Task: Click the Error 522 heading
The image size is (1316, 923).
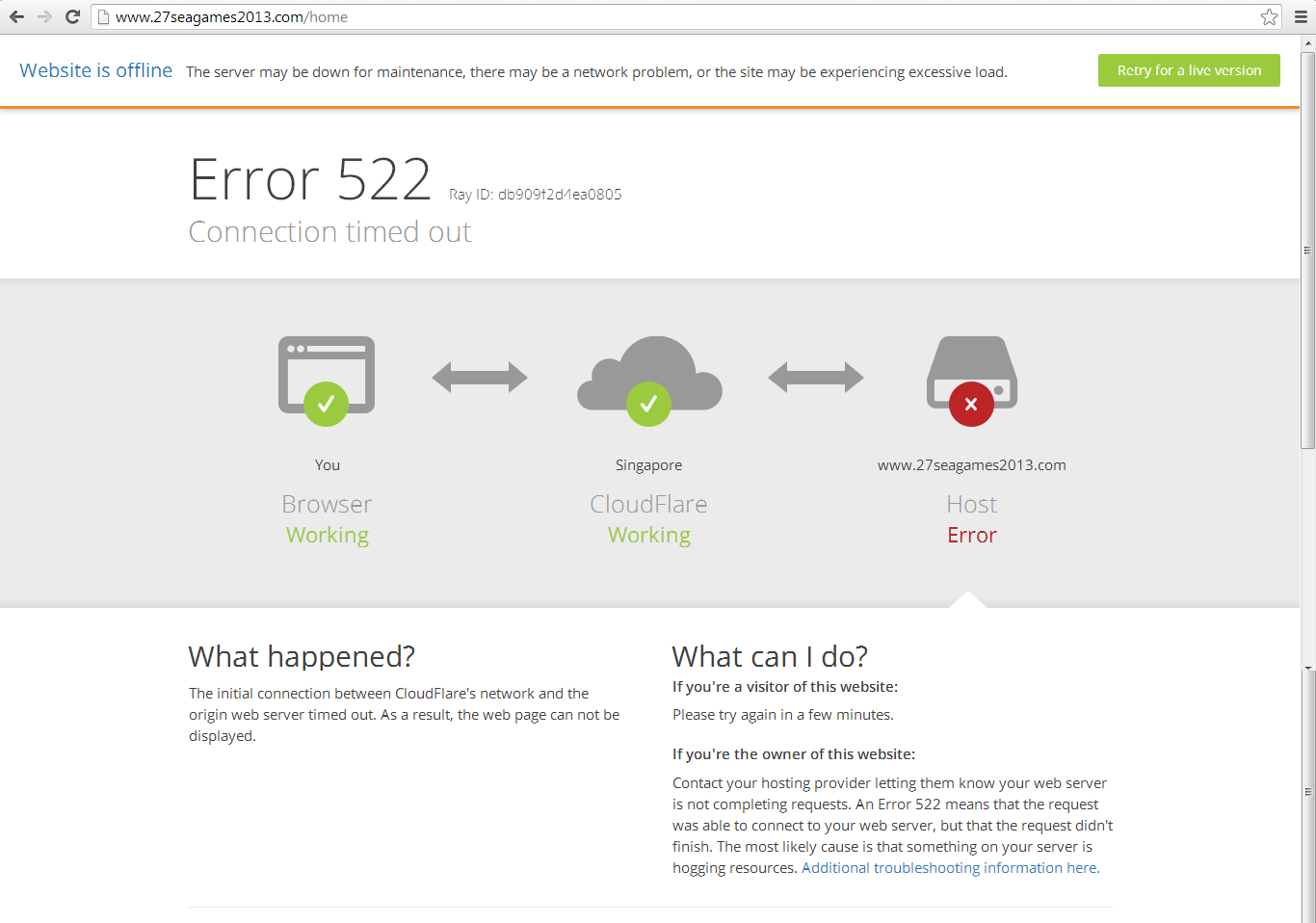Action: [310, 179]
